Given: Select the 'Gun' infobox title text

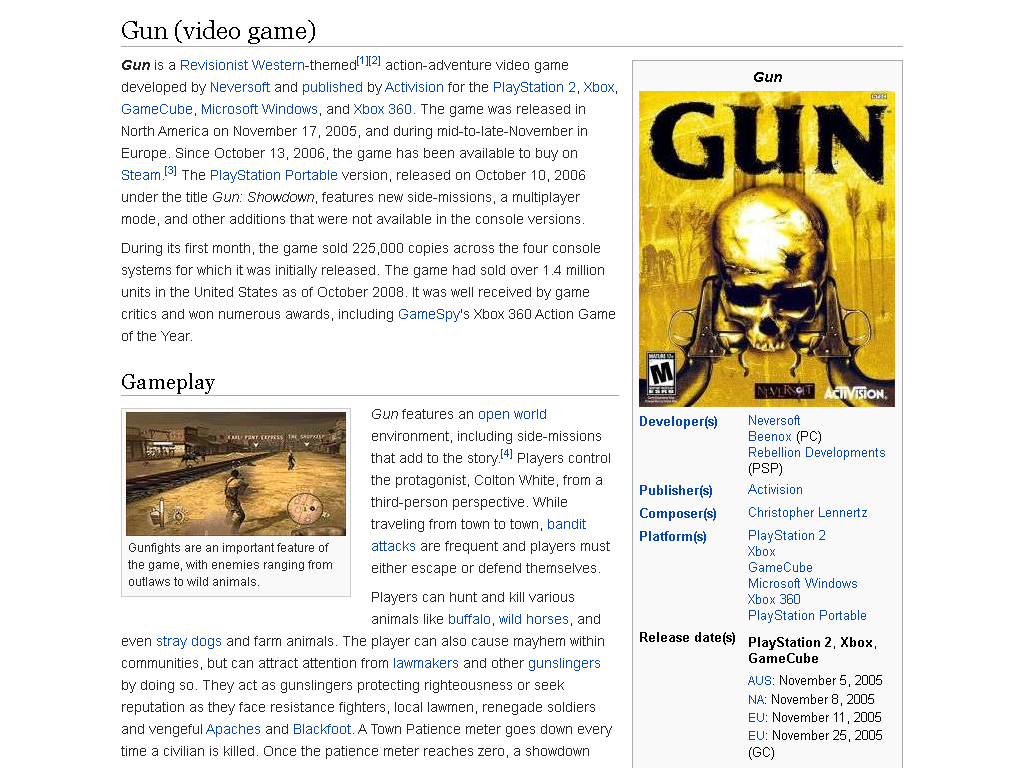Looking at the screenshot, I should [767, 77].
